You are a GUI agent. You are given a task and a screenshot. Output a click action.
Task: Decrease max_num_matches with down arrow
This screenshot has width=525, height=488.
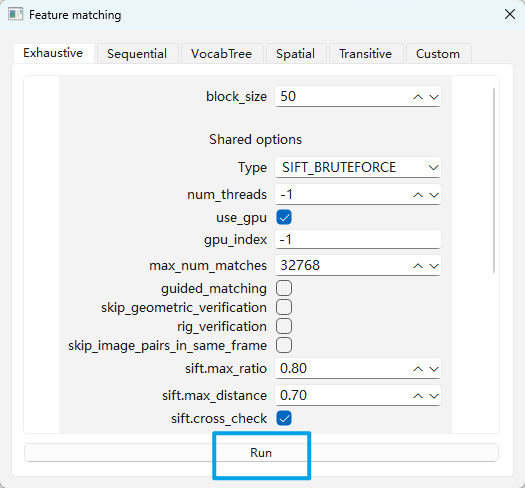(x=434, y=266)
